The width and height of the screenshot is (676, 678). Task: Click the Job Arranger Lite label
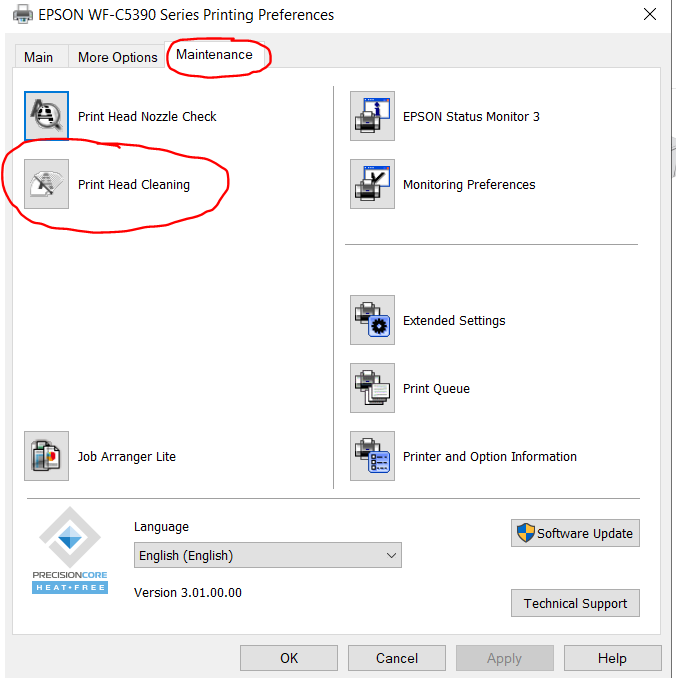[127, 457]
